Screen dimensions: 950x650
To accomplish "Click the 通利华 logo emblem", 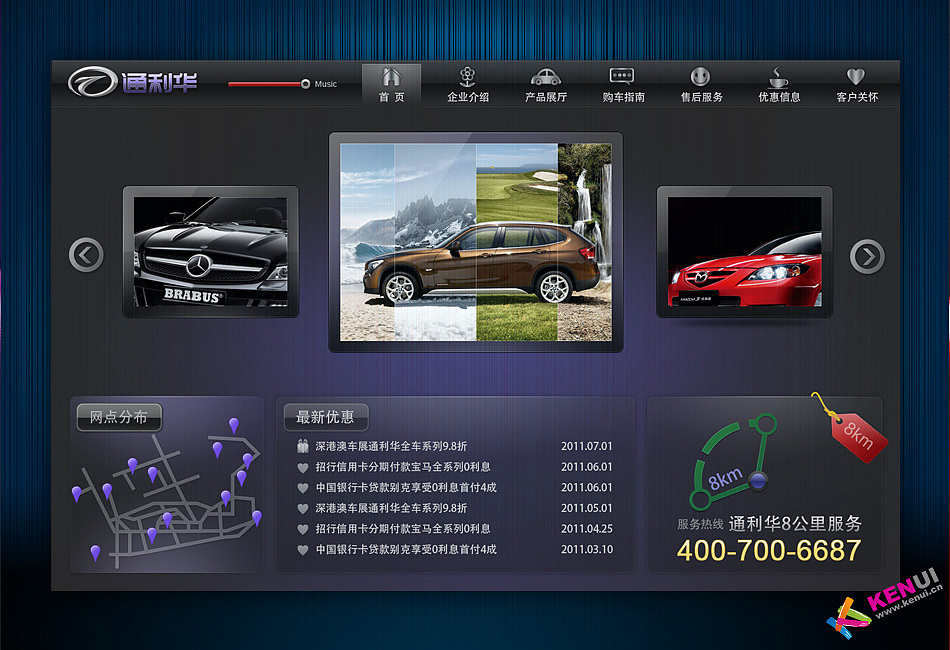I will tap(92, 82).
